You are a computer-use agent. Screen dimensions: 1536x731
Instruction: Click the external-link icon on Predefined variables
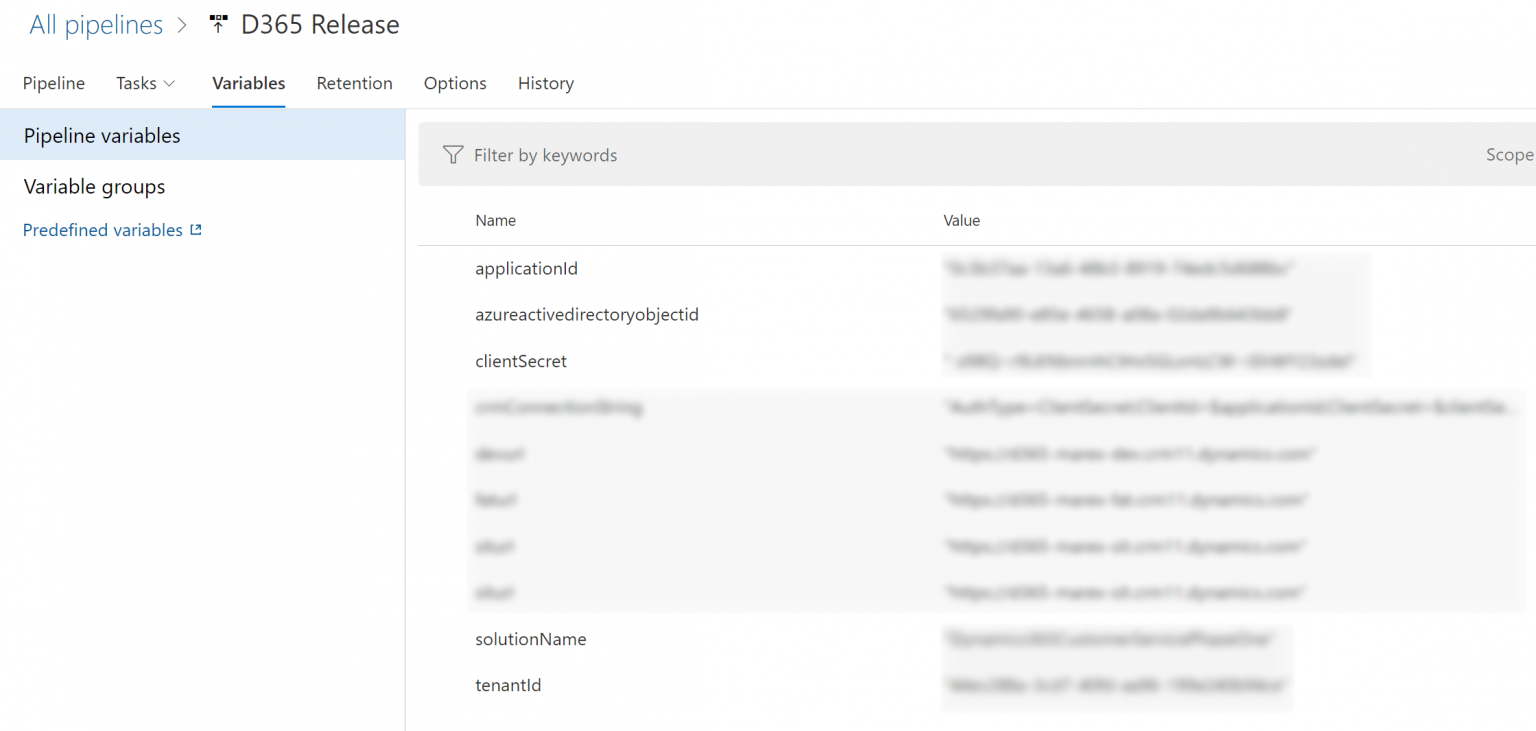196,229
